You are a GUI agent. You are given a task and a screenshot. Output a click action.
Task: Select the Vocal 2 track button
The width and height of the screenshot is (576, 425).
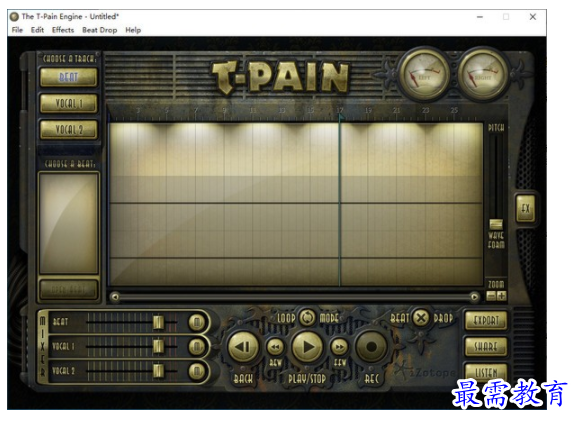(x=68, y=129)
